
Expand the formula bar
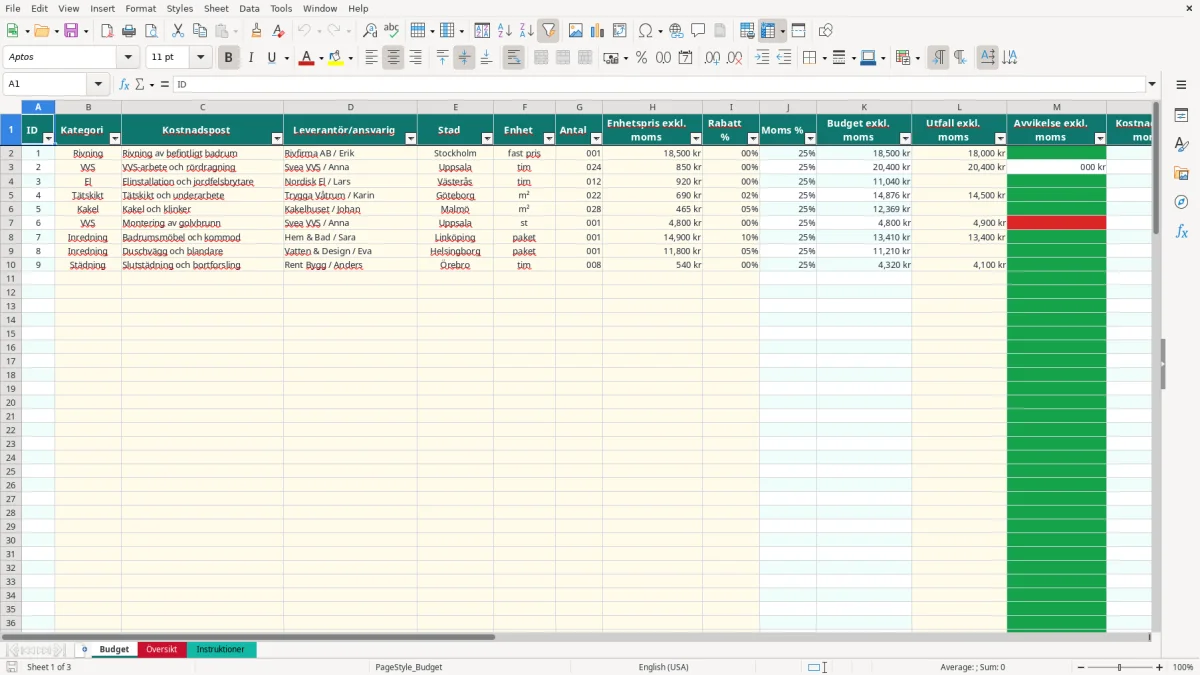1152,84
